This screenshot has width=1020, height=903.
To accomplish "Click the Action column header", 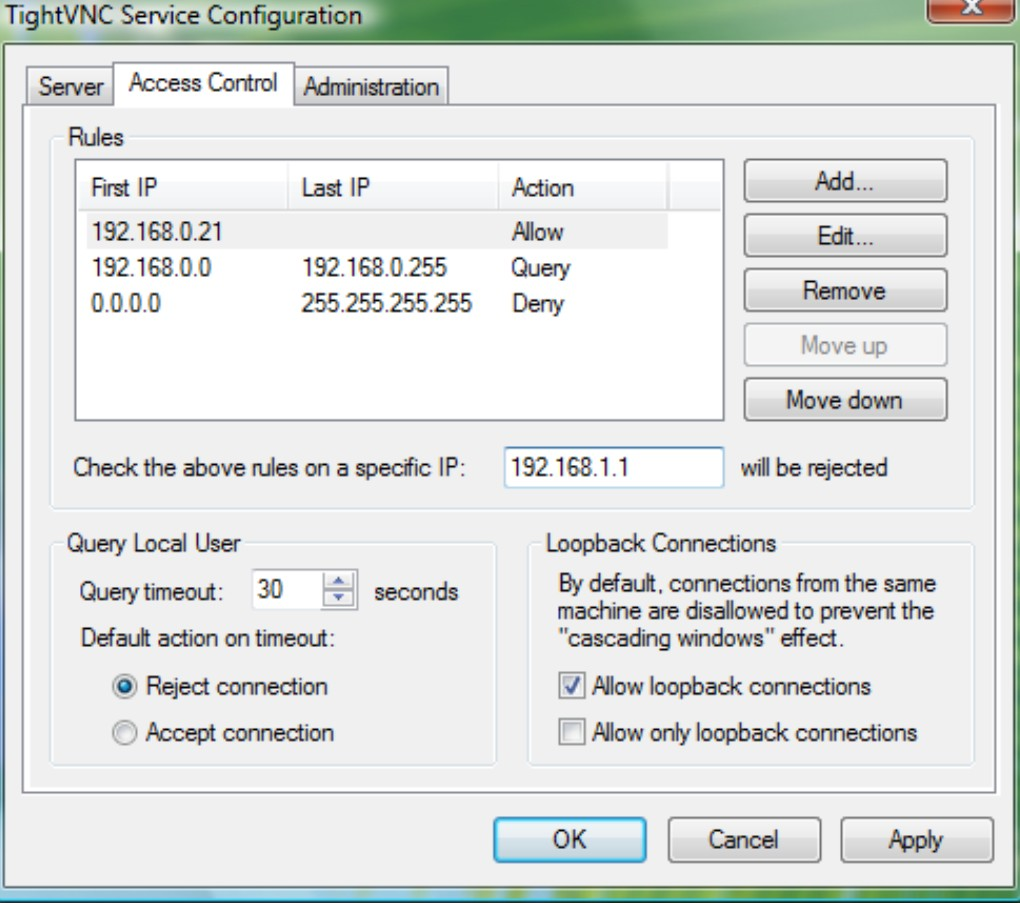I will tap(583, 187).
